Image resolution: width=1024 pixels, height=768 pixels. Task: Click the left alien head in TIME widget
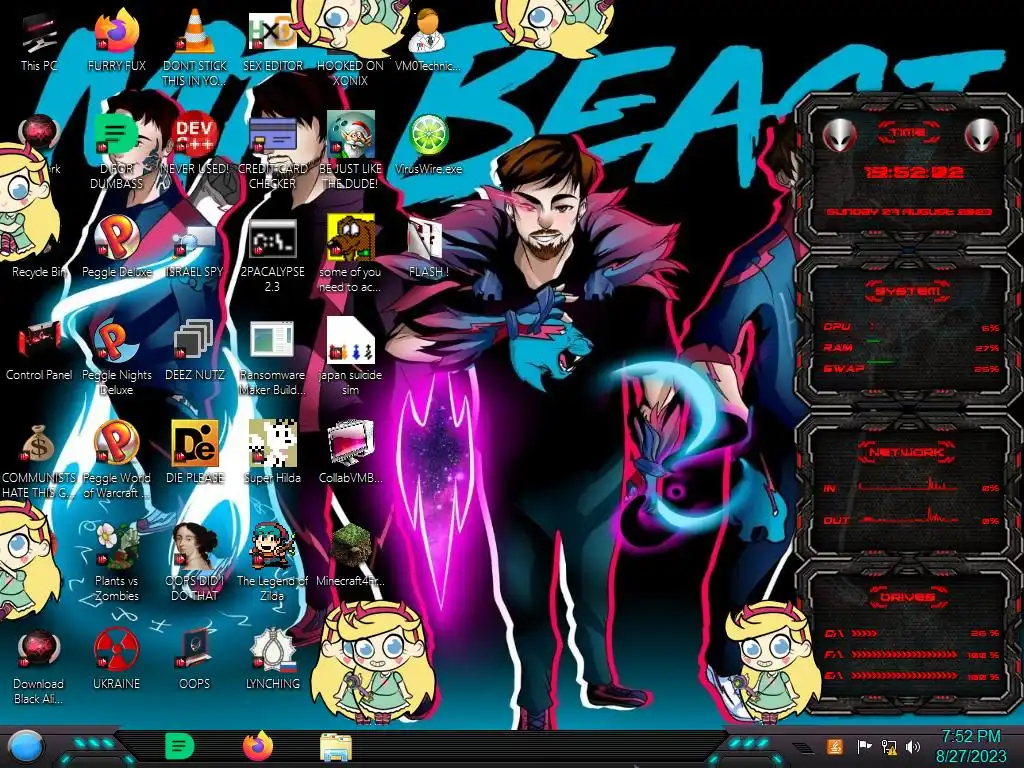pyautogui.click(x=839, y=135)
